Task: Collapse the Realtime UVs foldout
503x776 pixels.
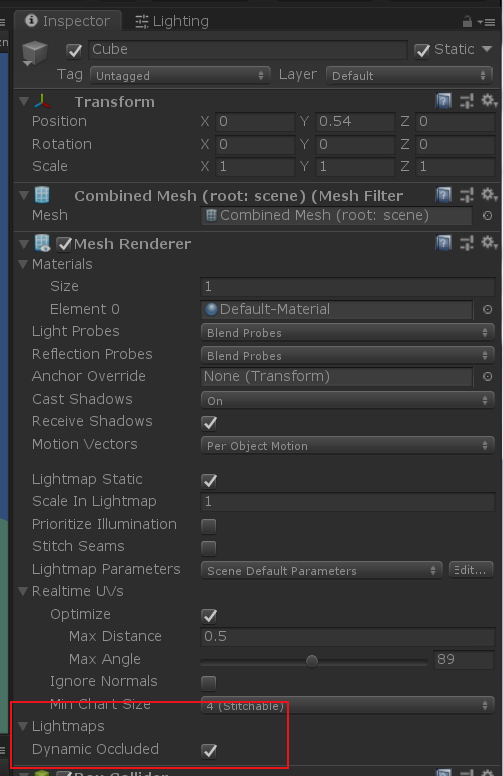Action: (23, 591)
